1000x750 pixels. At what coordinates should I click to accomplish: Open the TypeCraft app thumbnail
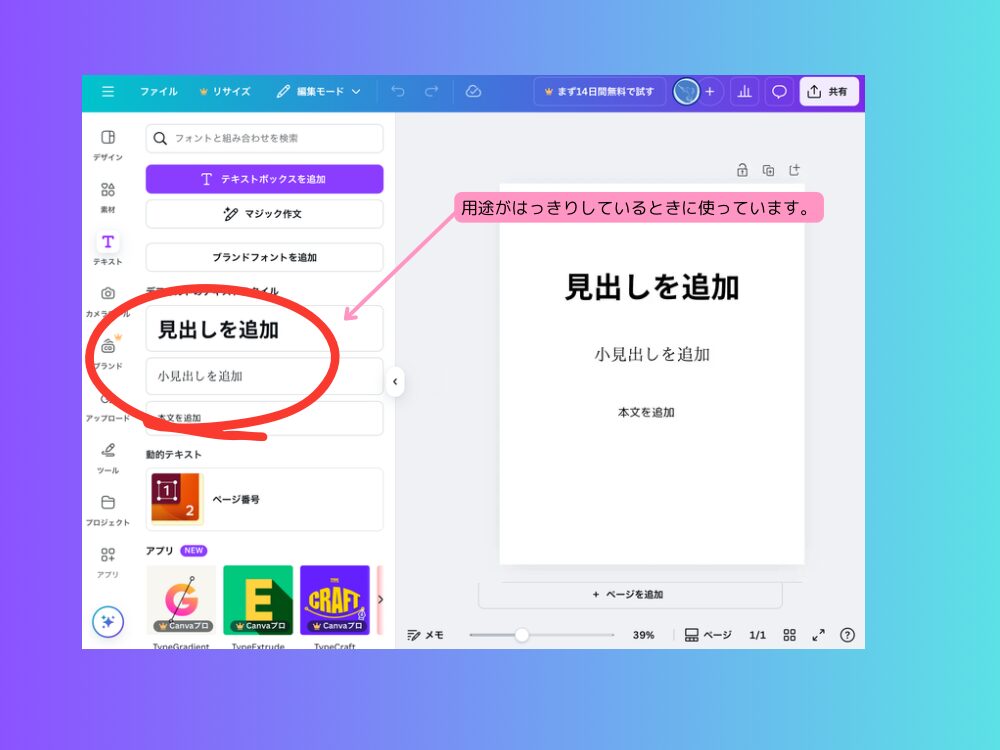click(335, 599)
